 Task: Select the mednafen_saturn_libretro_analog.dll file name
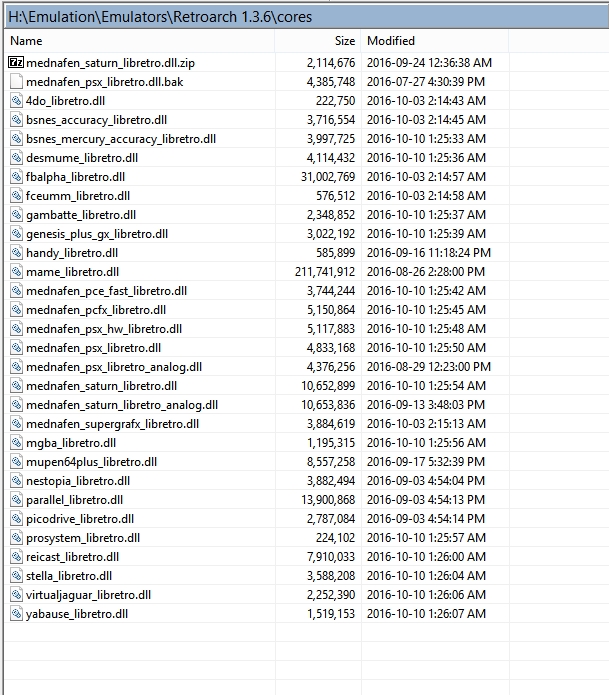[122, 405]
